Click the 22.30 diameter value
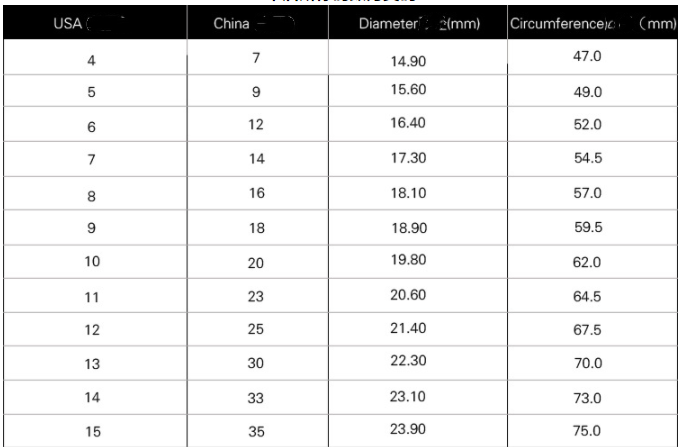The image size is (679, 447). (409, 364)
